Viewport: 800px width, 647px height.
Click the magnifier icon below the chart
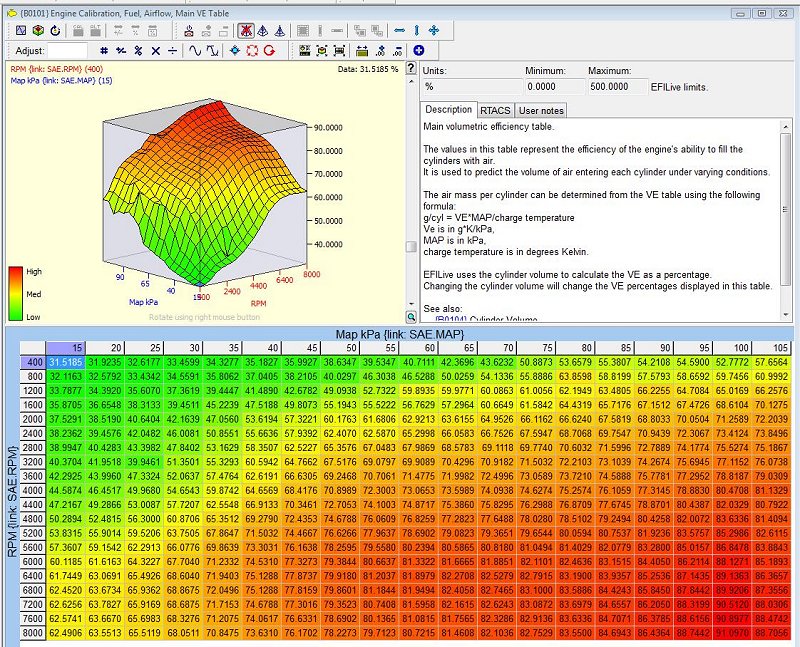click(x=411, y=317)
